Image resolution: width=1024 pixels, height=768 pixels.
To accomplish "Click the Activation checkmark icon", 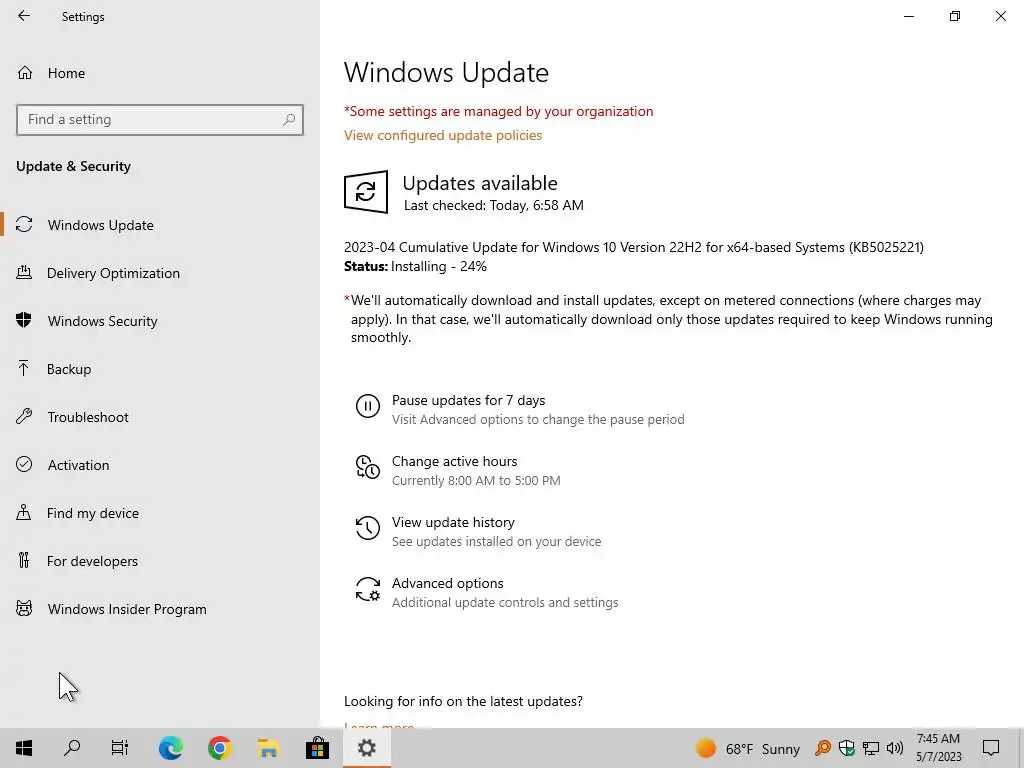I will pyautogui.click(x=24, y=464).
